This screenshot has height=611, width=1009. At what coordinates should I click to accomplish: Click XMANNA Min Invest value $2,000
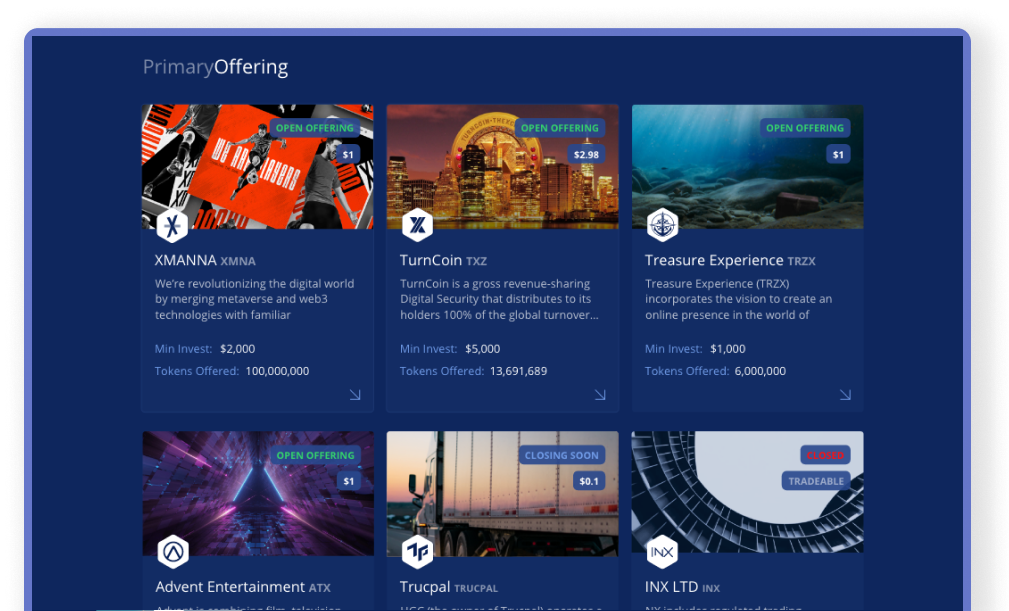(x=237, y=349)
